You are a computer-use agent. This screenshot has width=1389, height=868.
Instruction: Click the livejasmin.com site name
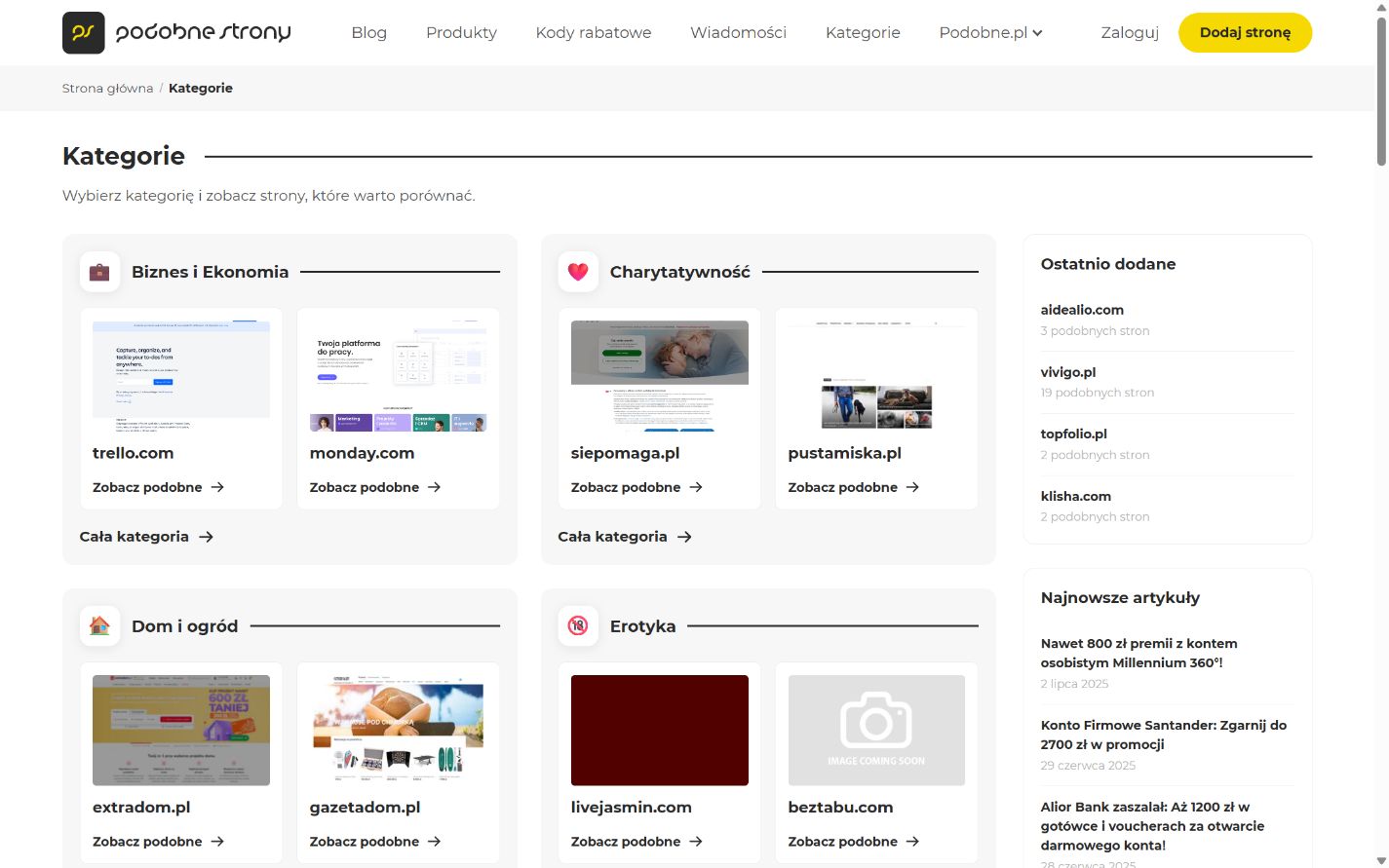point(632,808)
